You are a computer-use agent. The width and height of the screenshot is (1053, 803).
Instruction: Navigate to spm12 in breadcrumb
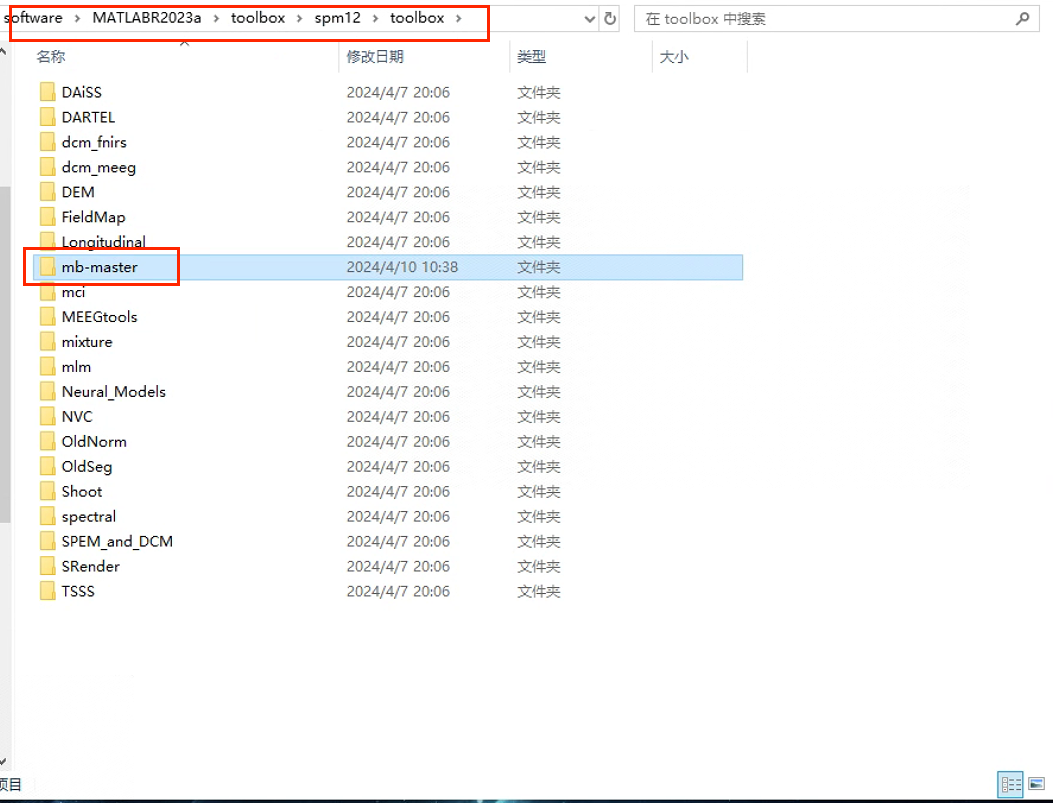click(x=338, y=18)
